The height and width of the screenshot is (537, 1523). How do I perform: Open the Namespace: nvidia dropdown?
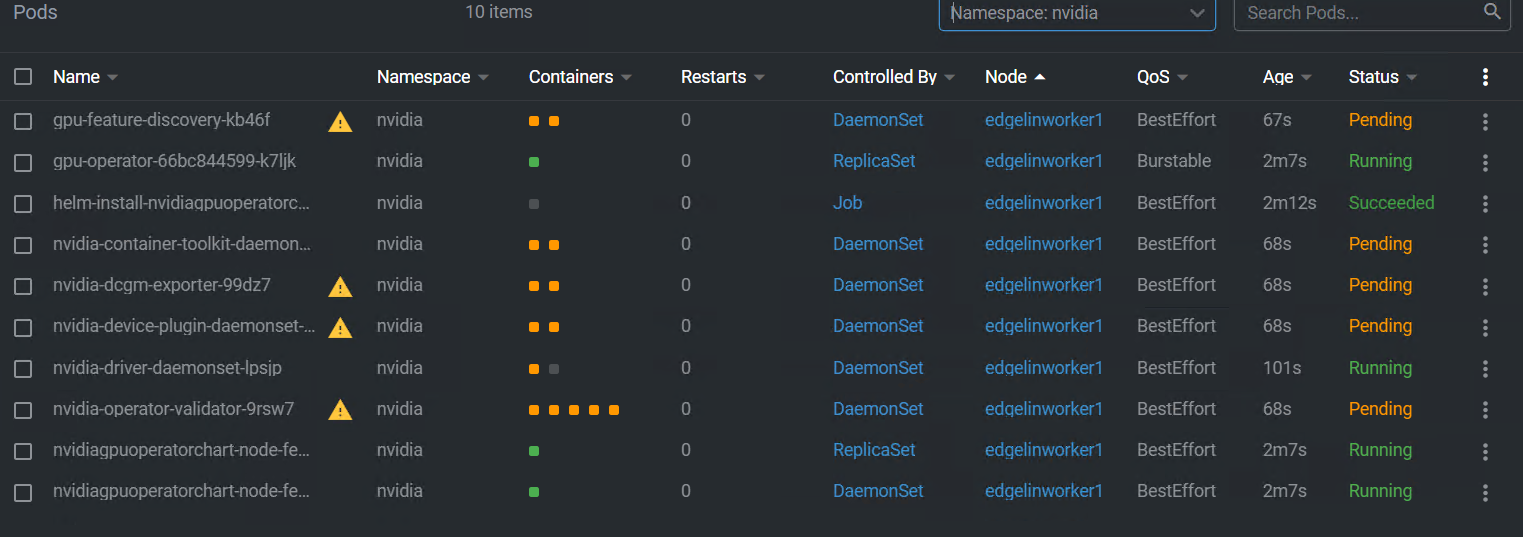pyautogui.click(x=1077, y=13)
